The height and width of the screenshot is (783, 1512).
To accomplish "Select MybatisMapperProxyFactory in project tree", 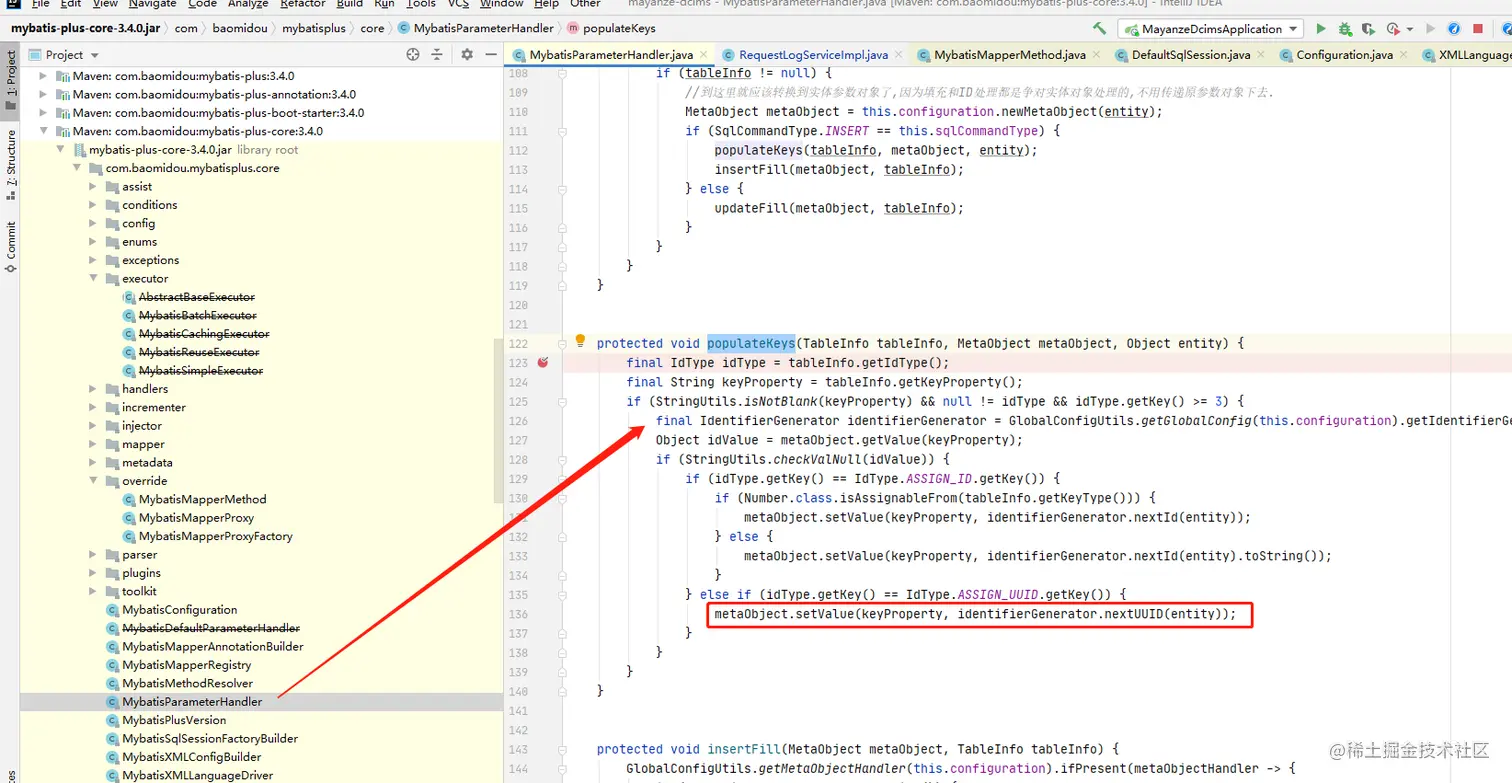I will click(x=215, y=536).
